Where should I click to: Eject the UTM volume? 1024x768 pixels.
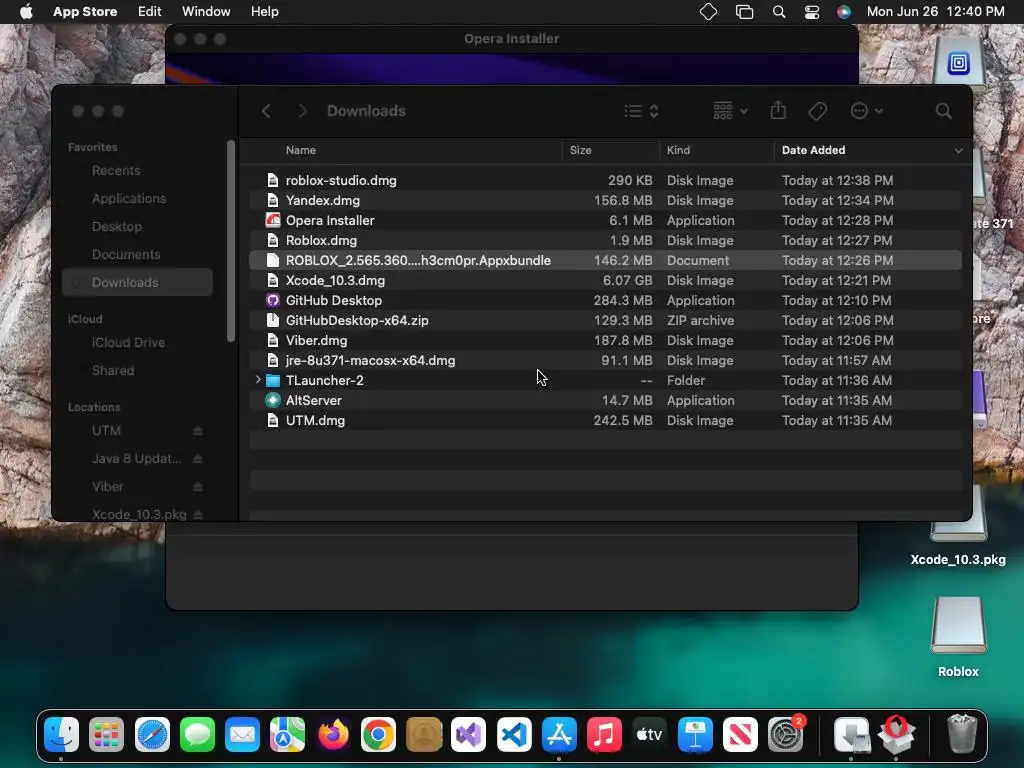coord(197,430)
